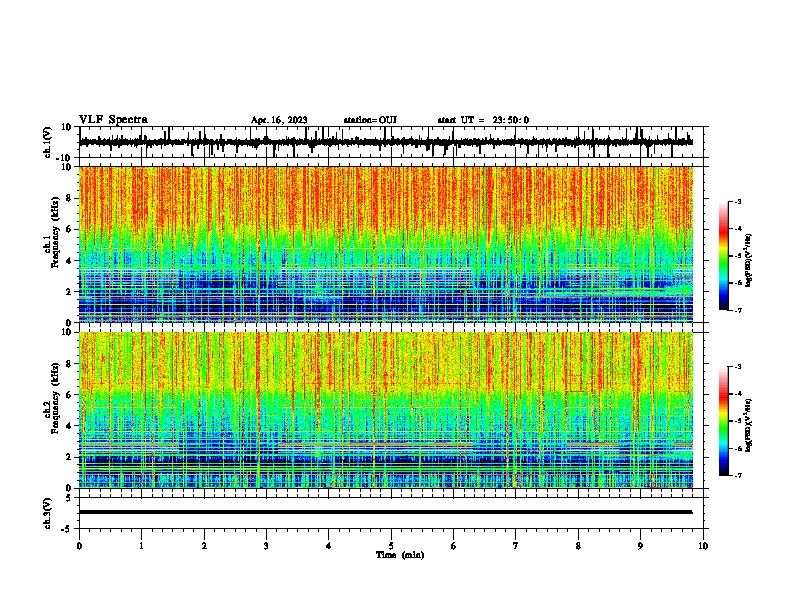Image resolution: width=792 pixels, height=612 pixels.
Task: Click the "-7" label on ch.2 colorbar
Action: [738, 475]
